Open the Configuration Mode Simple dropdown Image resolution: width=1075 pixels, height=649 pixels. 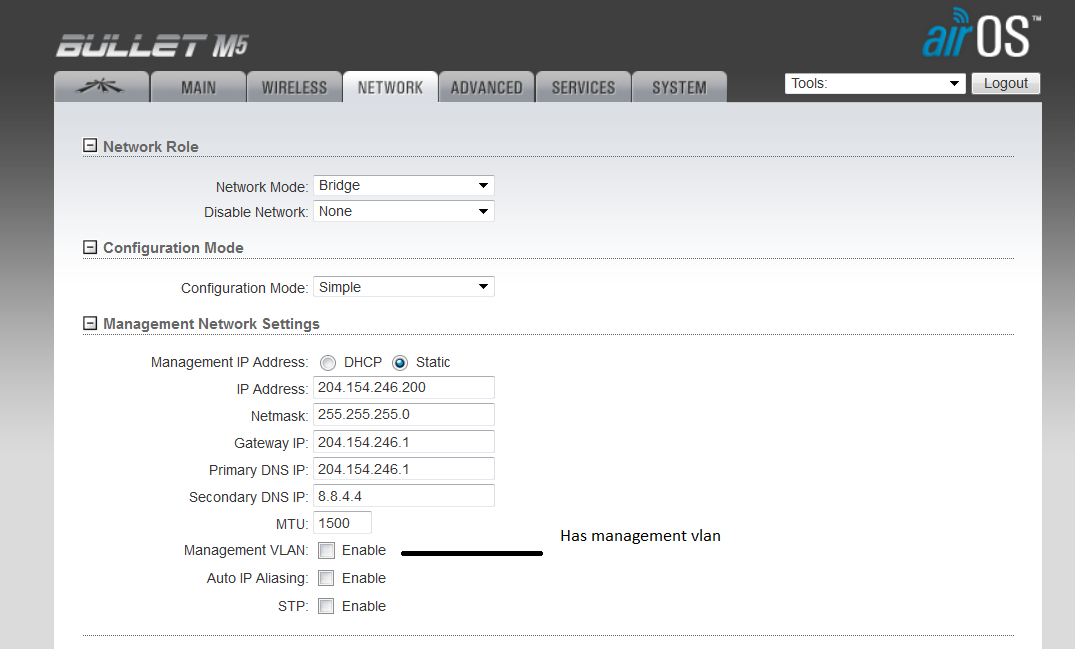point(404,286)
